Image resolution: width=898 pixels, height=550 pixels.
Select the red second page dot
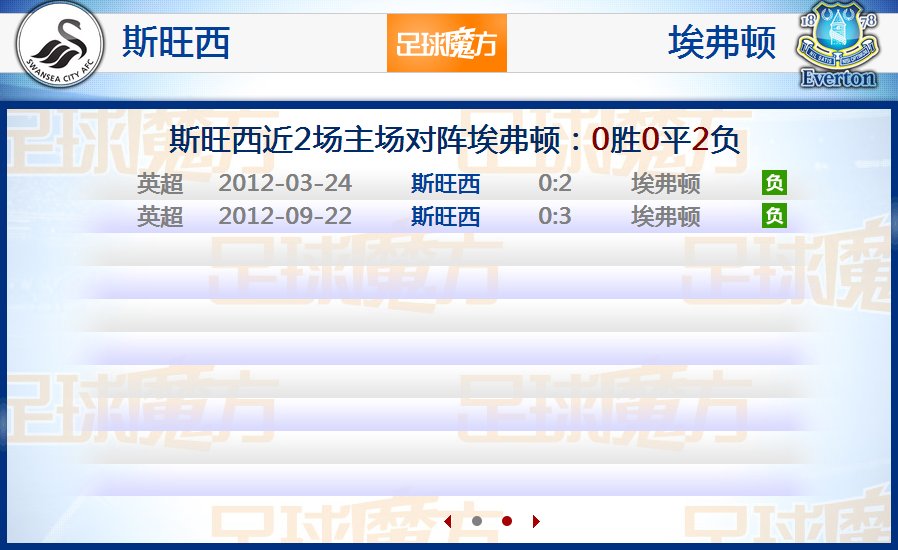pyautogui.click(x=507, y=521)
